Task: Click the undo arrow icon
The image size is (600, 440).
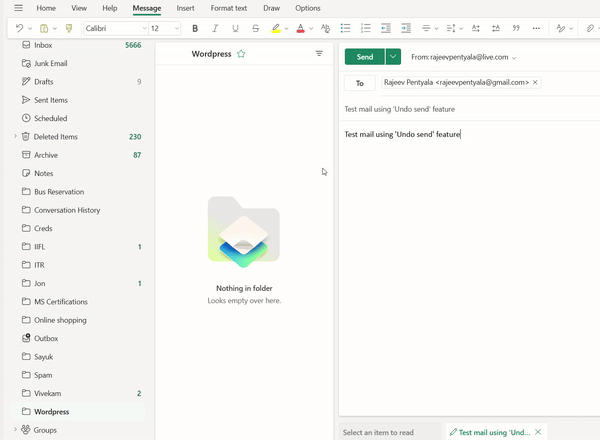Action: 19,29
